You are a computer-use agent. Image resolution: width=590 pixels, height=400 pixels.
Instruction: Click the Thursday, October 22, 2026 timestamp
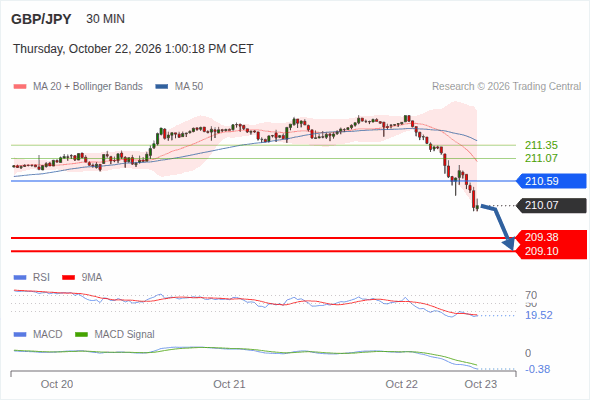click(x=133, y=49)
